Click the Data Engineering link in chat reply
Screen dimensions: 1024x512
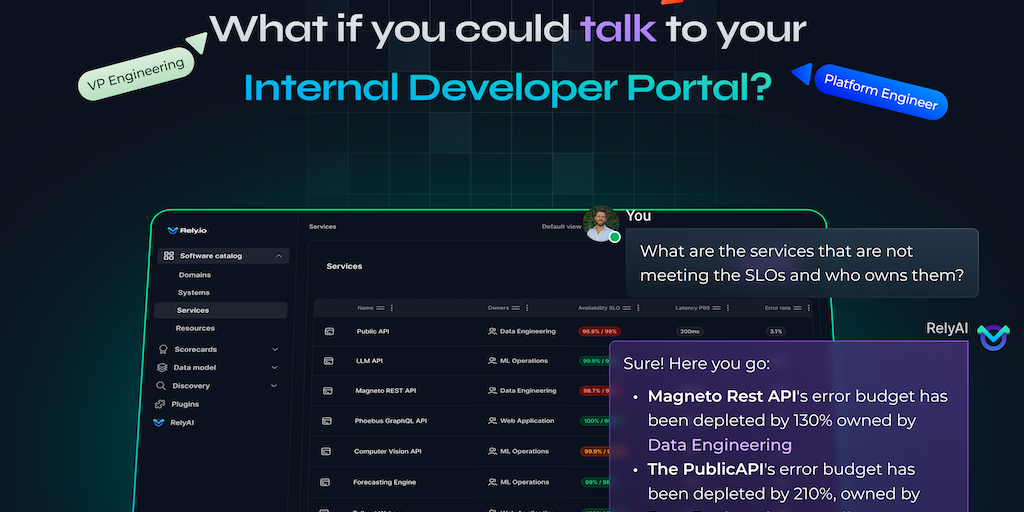(719, 445)
